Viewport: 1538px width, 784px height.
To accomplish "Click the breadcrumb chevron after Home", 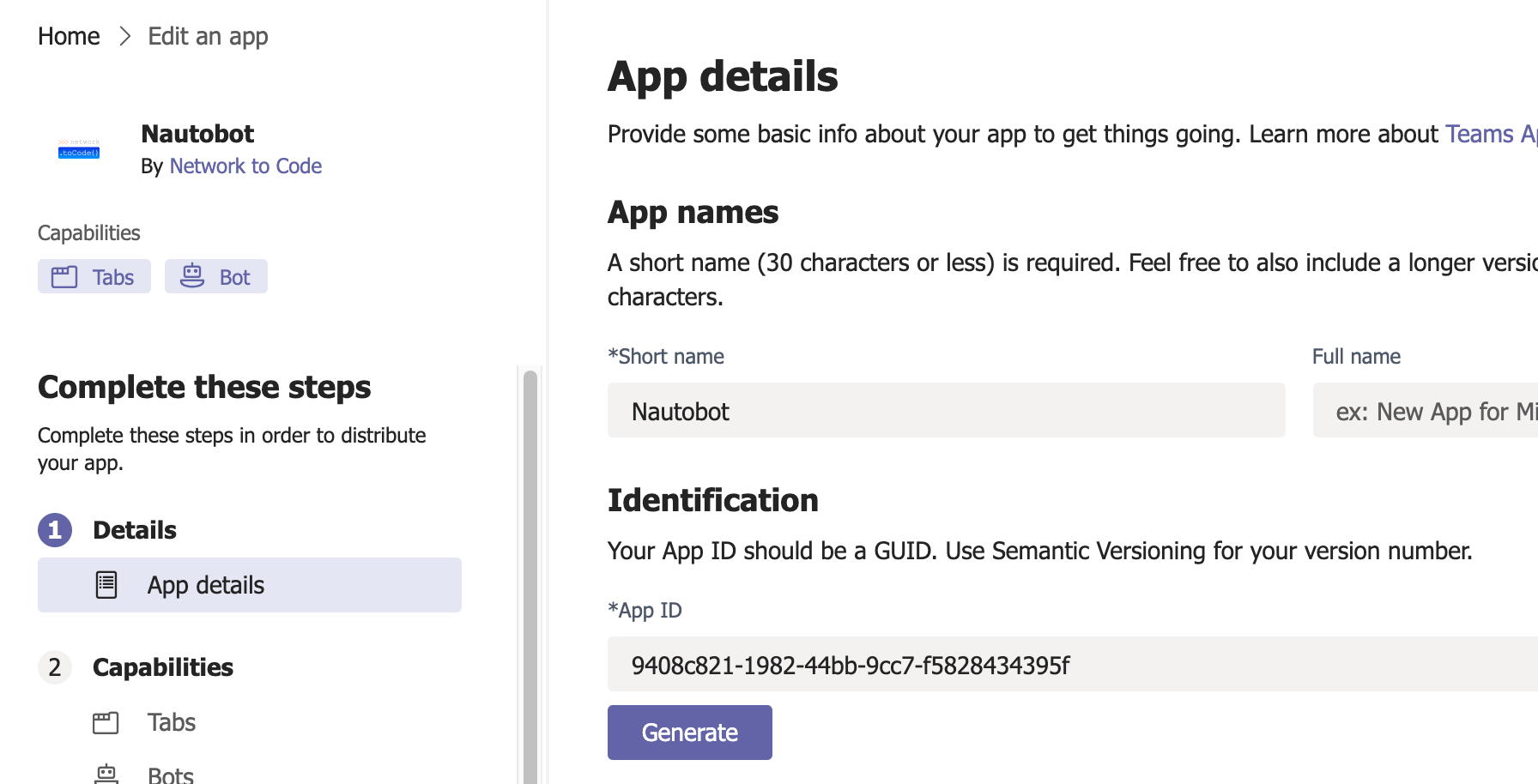I will coord(124,37).
